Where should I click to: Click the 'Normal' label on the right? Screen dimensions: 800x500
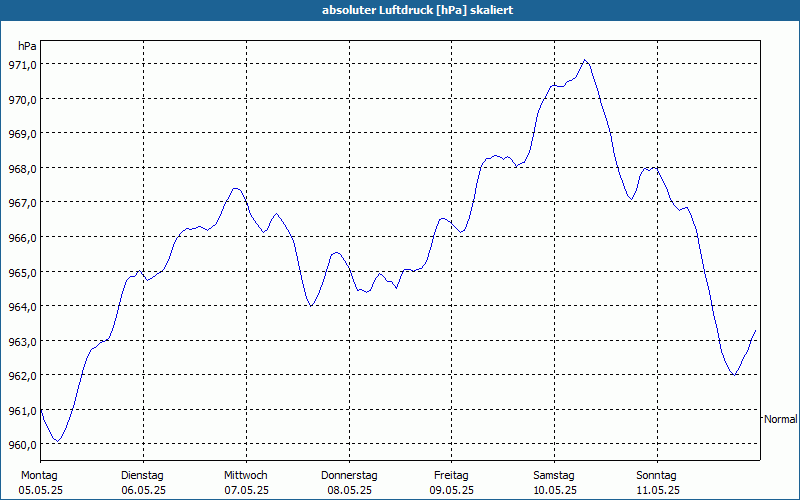[780, 419]
